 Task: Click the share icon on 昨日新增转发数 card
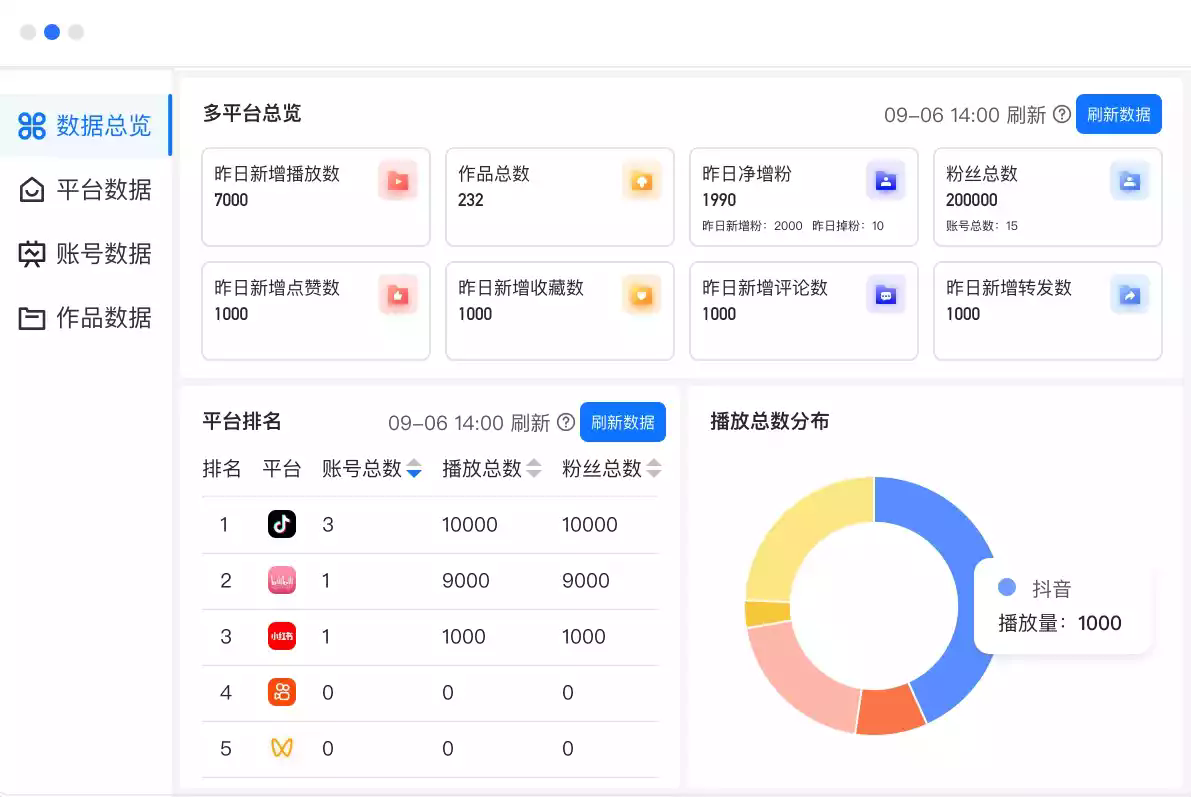coord(1129,296)
